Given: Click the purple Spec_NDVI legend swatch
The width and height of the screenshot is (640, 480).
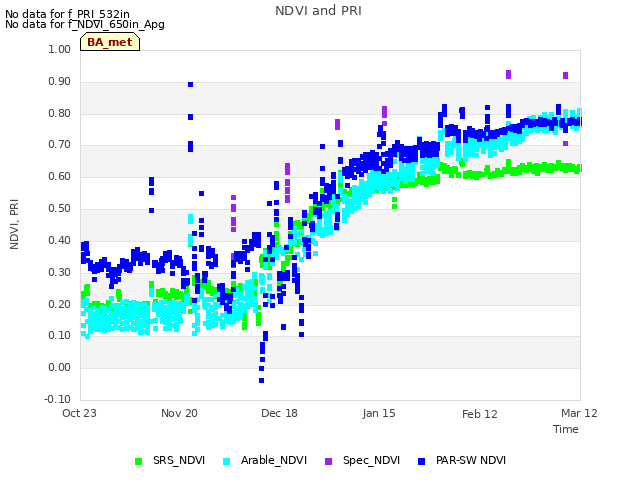Looking at the screenshot, I should [328, 461].
